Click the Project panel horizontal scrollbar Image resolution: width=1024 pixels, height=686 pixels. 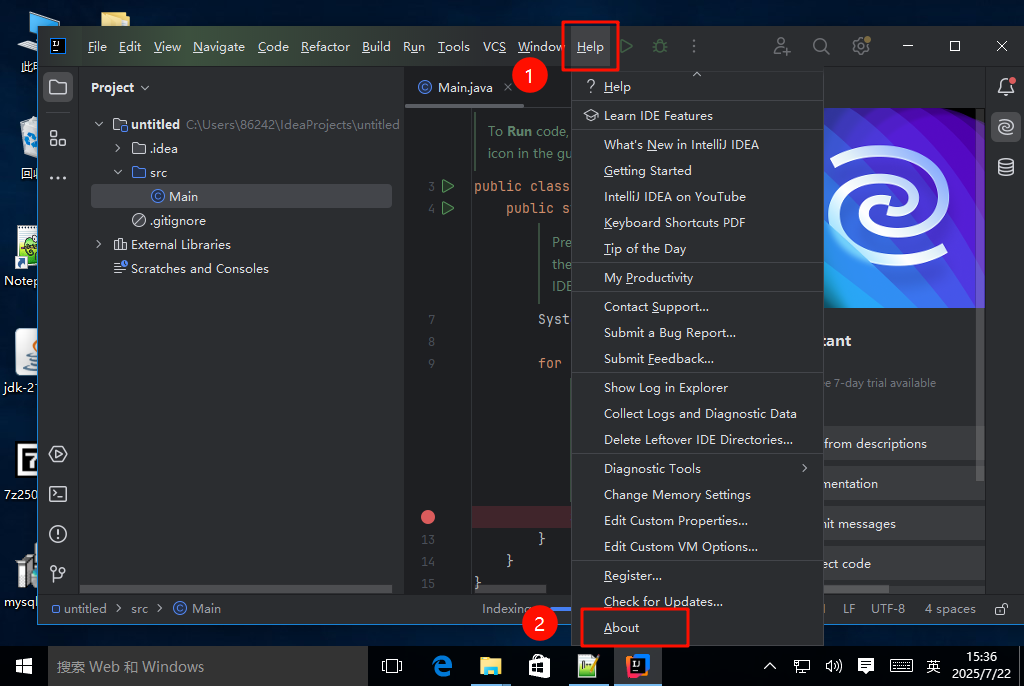coord(236,589)
